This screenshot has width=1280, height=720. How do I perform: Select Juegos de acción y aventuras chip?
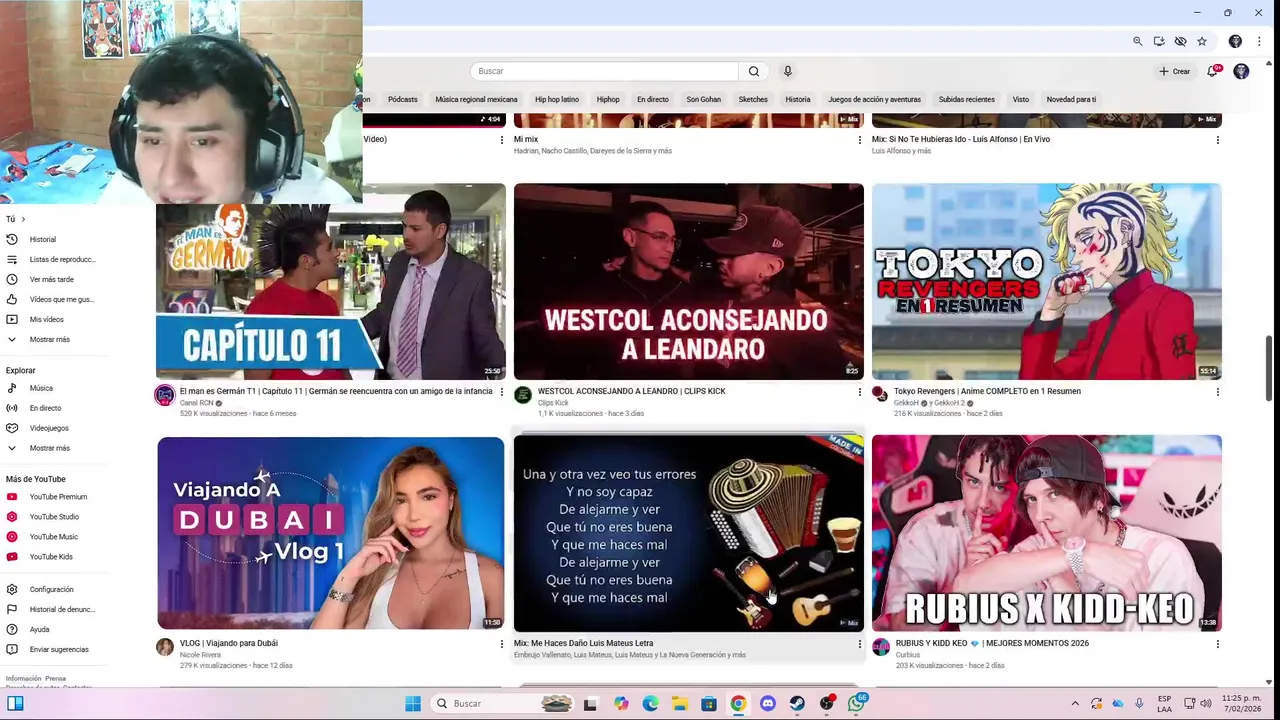point(874,99)
